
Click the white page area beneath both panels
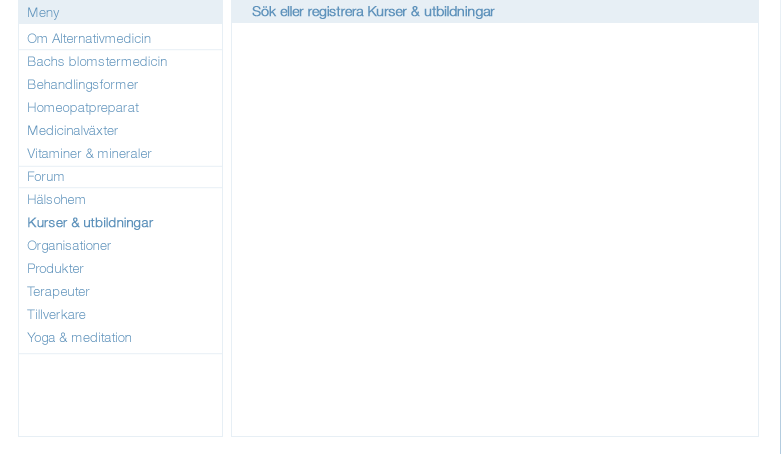tap(389, 446)
